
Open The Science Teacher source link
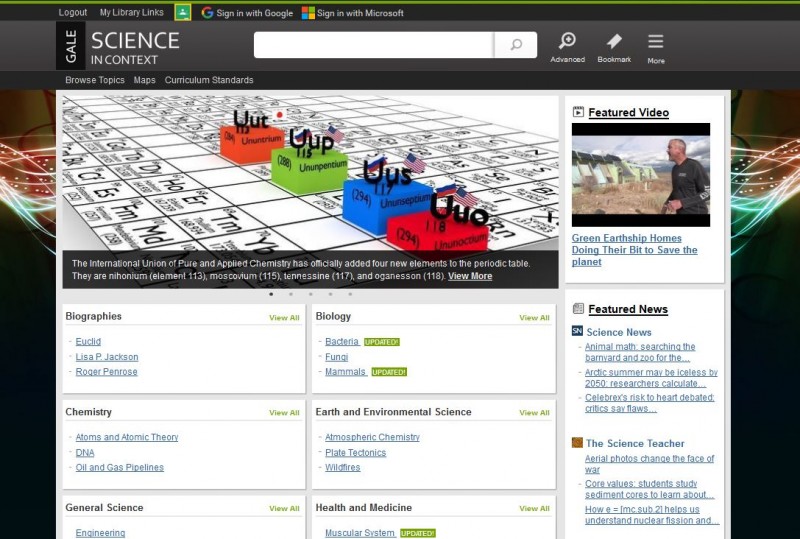[635, 443]
